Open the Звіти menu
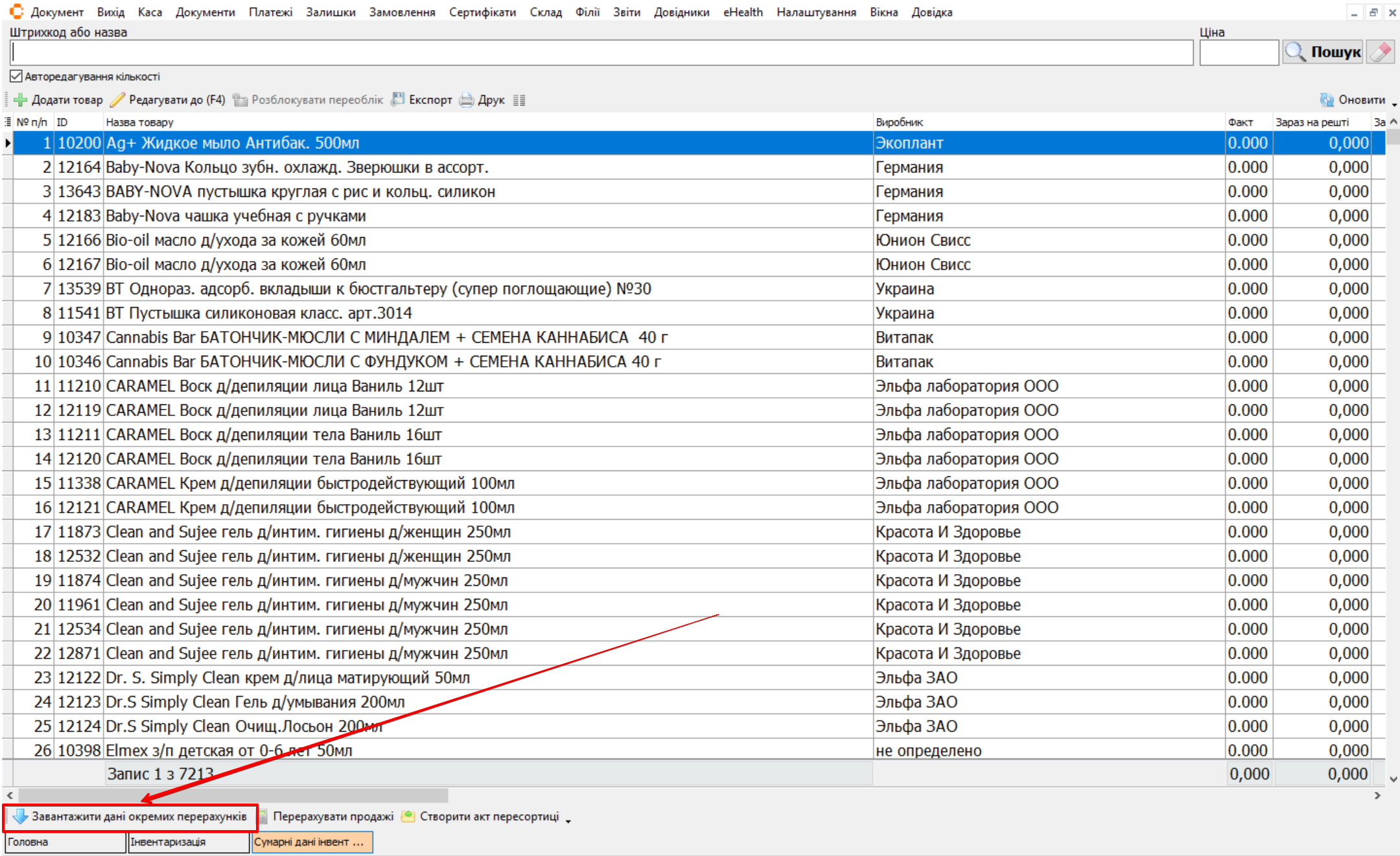The width and height of the screenshot is (1400, 856). tap(626, 12)
